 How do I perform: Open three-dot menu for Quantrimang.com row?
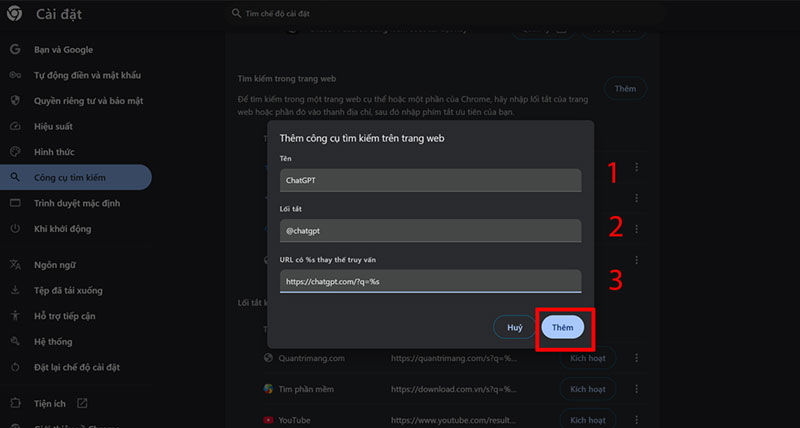coord(637,358)
